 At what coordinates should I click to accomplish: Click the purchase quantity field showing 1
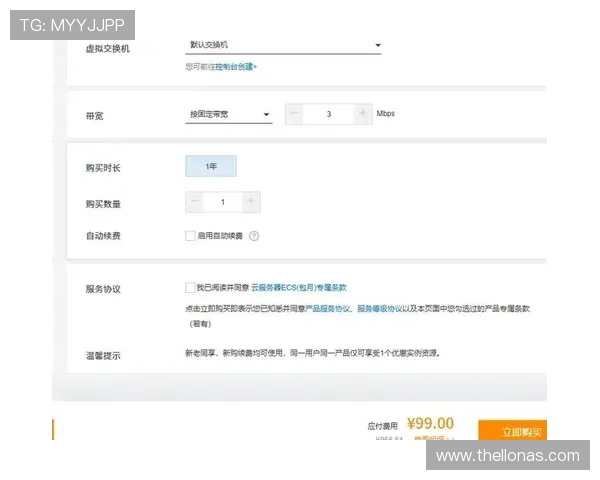[x=223, y=202]
